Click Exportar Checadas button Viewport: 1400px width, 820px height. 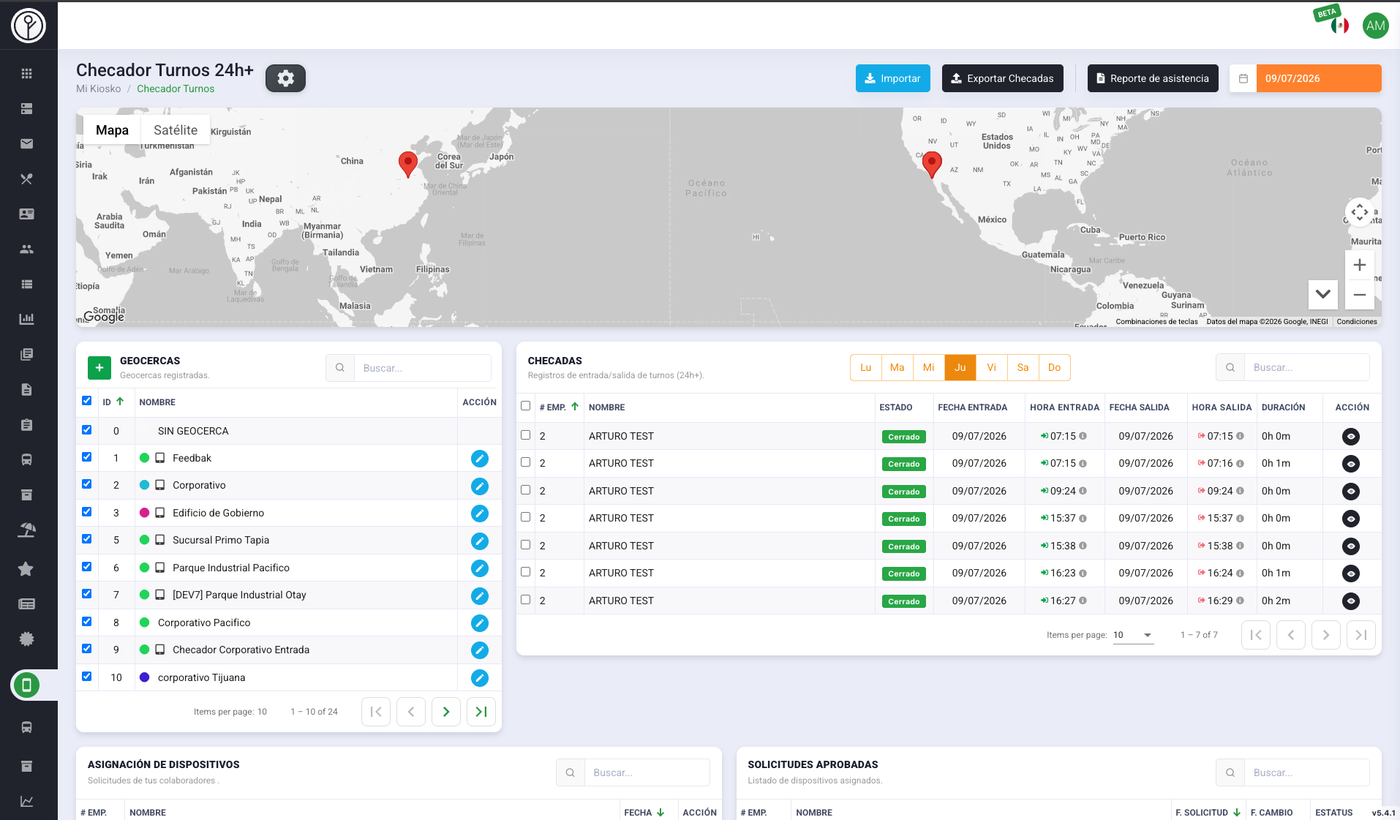[x=1002, y=78]
